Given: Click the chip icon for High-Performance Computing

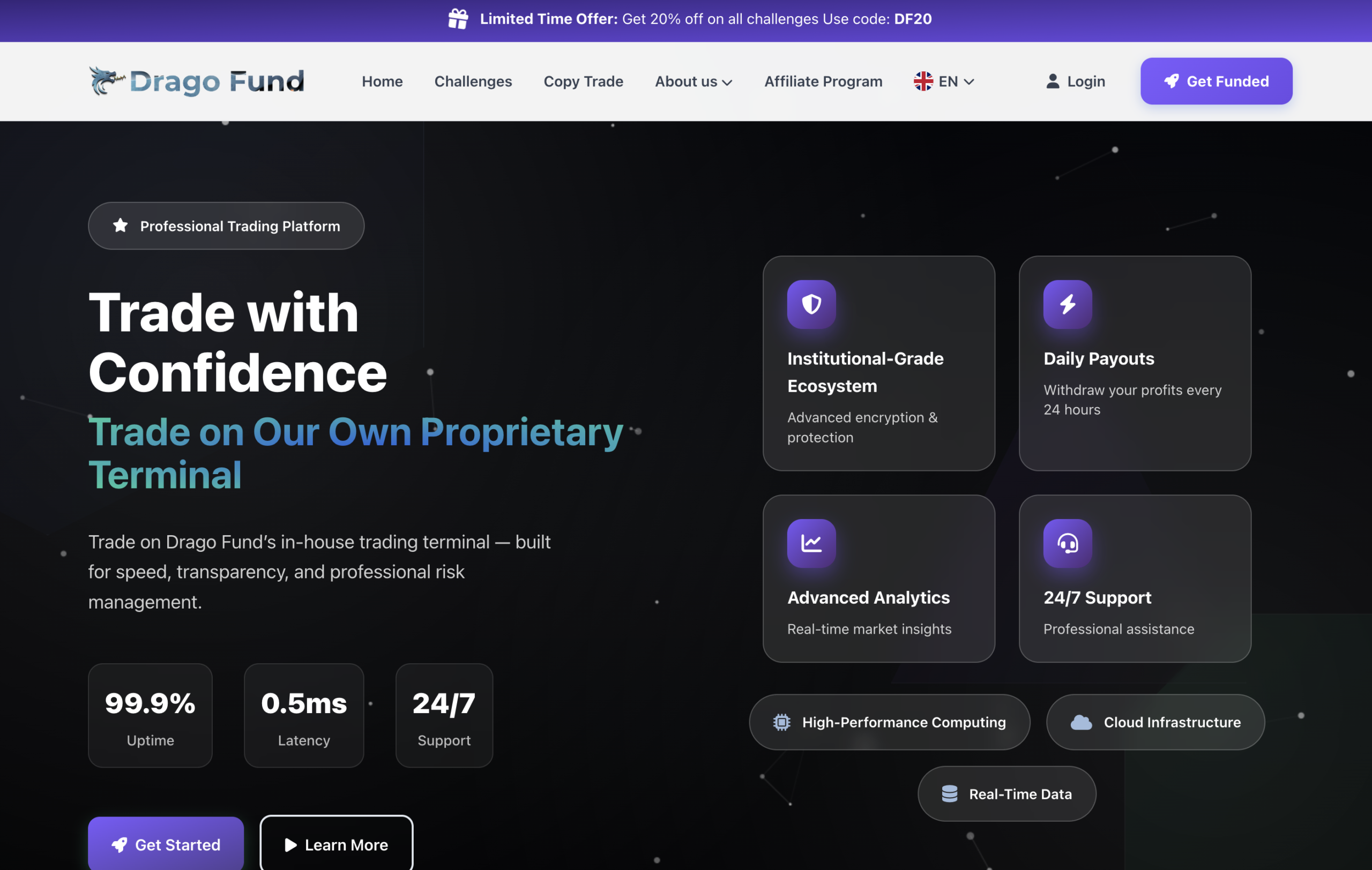Looking at the screenshot, I should pyautogui.click(x=782, y=722).
